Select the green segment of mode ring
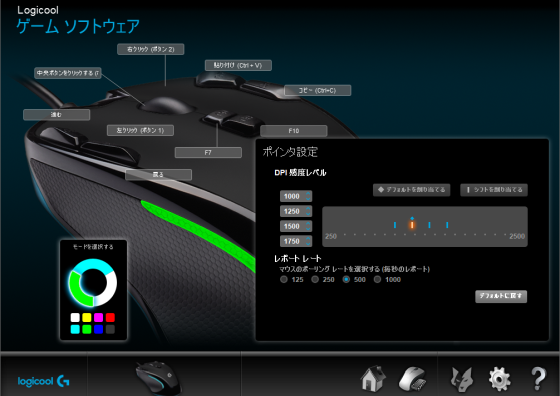Screen dimensions: 560x396 click(77, 291)
